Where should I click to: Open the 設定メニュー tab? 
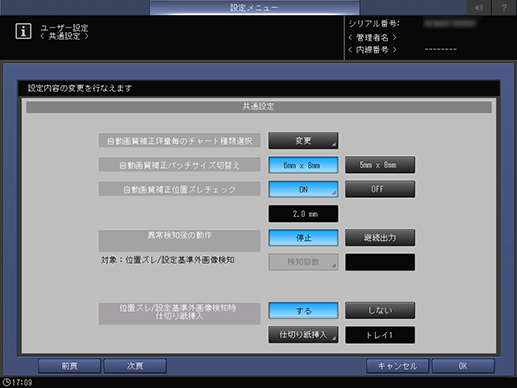[x=254, y=7]
